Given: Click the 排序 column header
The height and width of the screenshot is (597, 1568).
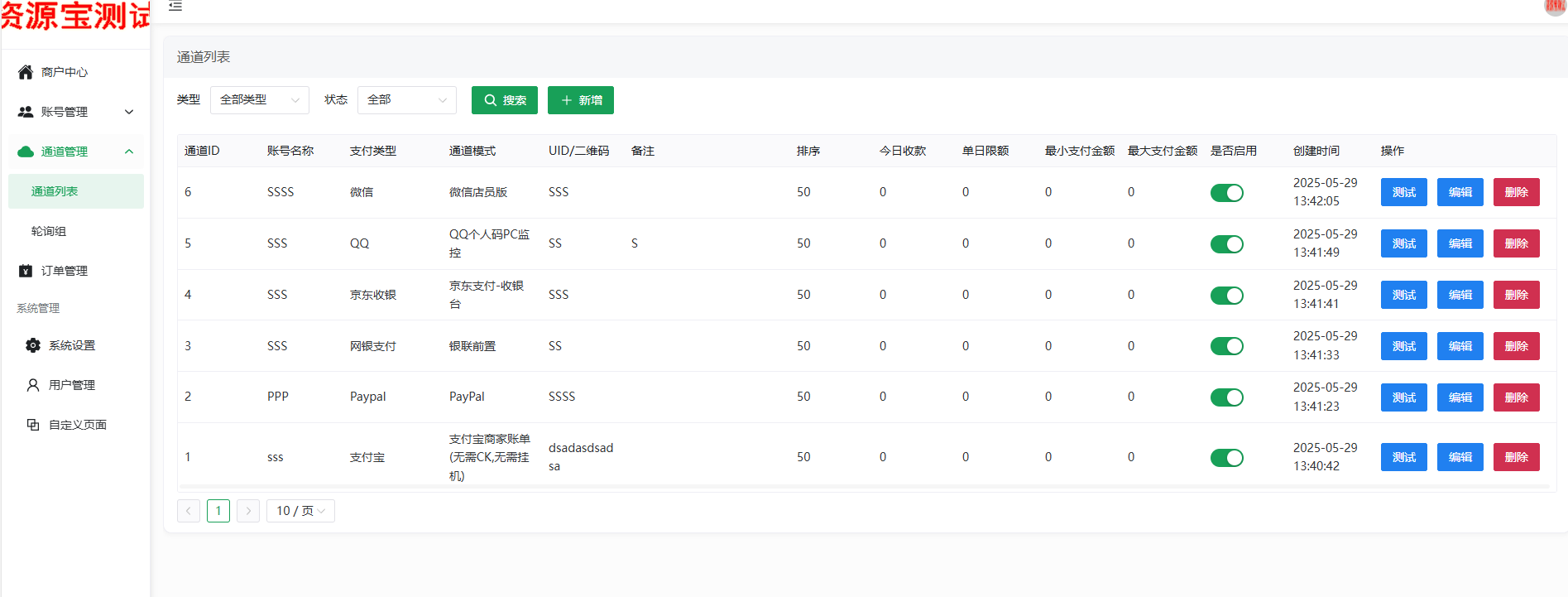Looking at the screenshot, I should click(x=808, y=151).
